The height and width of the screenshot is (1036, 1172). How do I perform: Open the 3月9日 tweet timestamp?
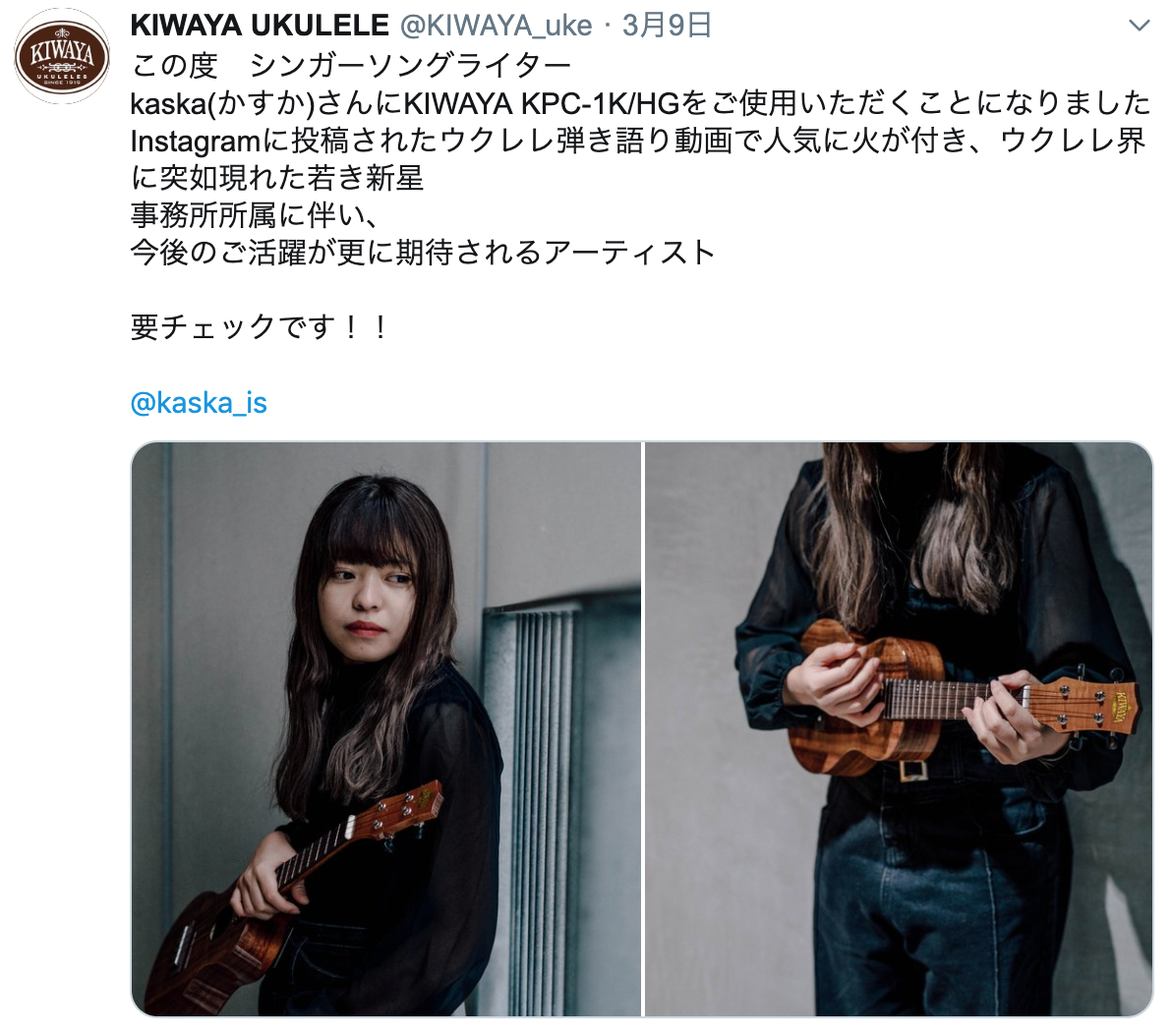tap(666, 27)
